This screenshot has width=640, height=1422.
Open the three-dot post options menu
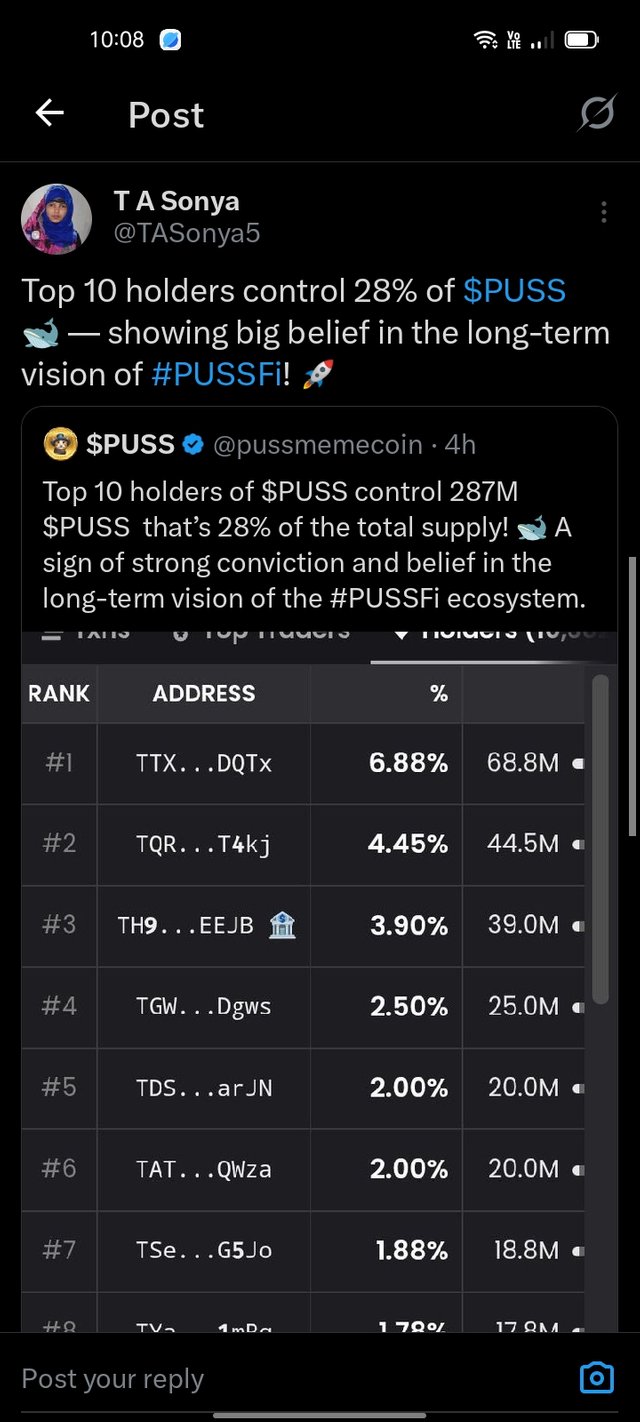pyautogui.click(x=603, y=213)
